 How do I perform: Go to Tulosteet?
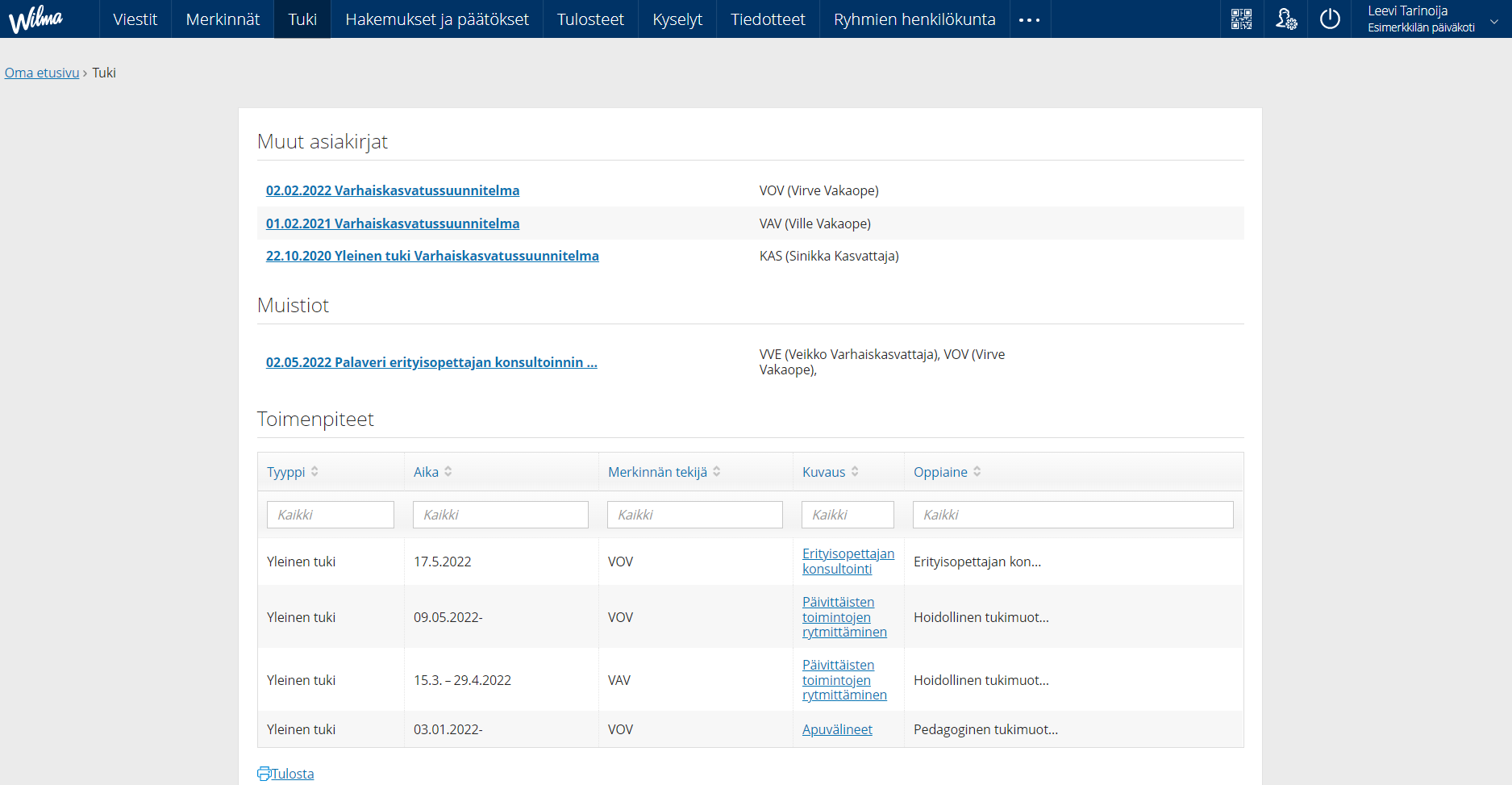pos(590,19)
